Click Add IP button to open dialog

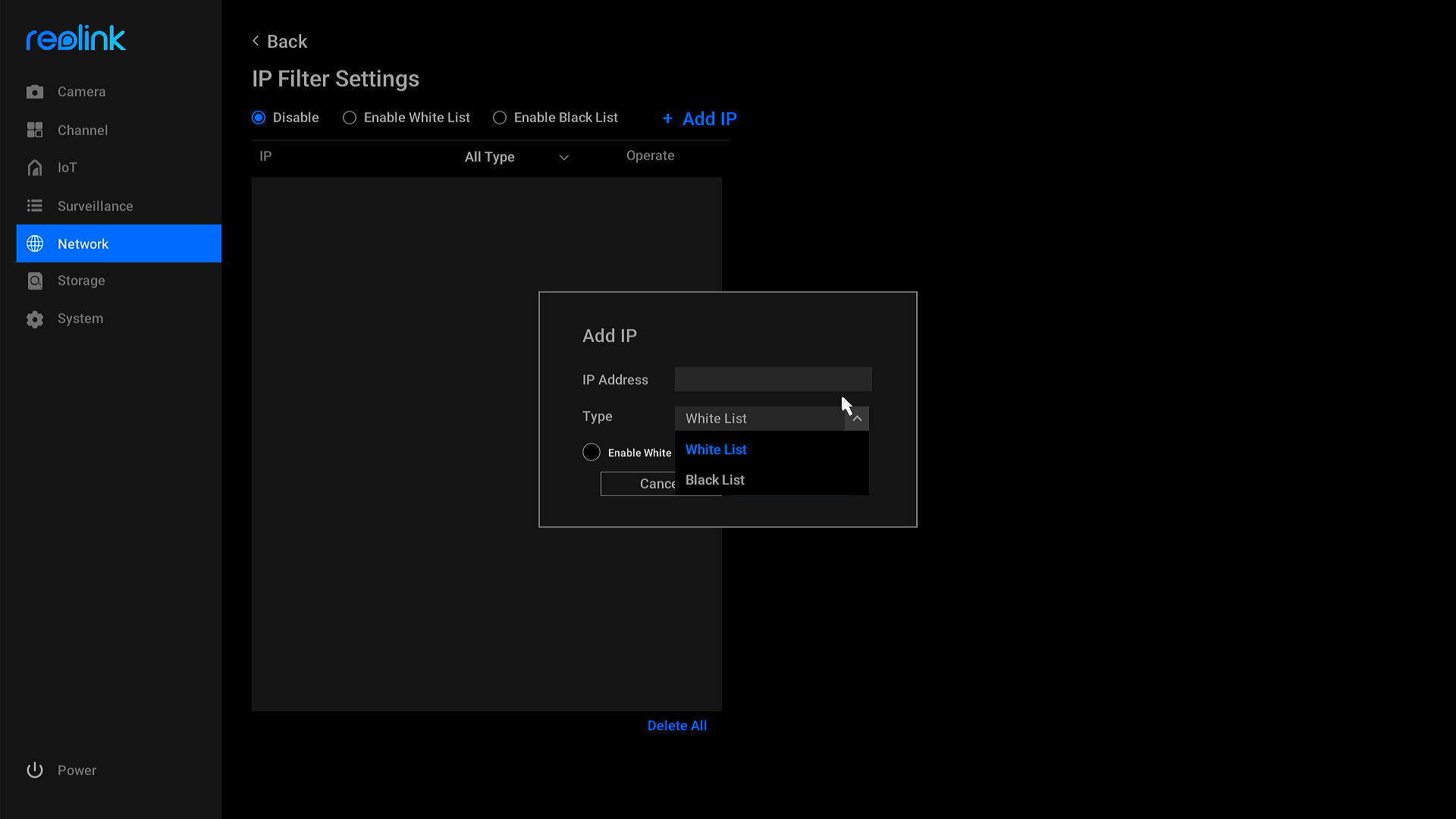tap(700, 118)
